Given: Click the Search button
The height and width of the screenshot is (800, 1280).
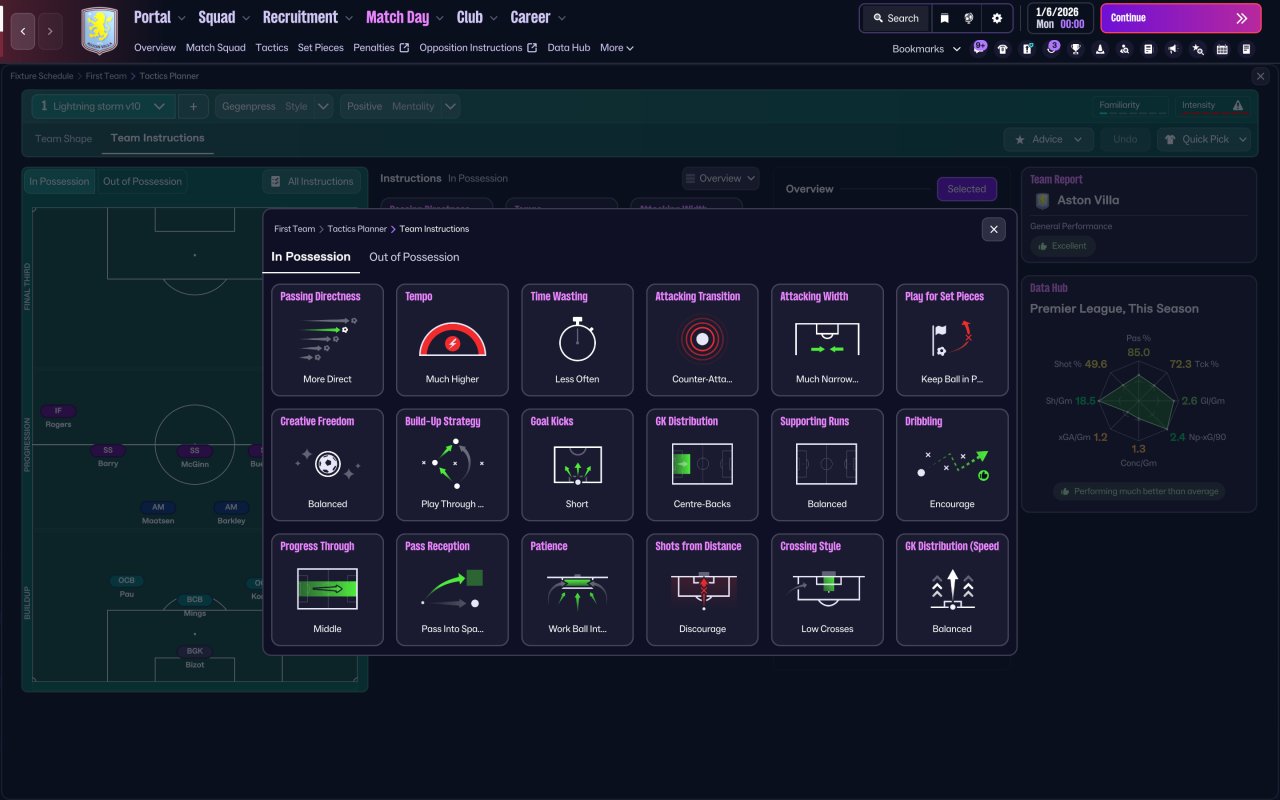Looking at the screenshot, I should (895, 18).
